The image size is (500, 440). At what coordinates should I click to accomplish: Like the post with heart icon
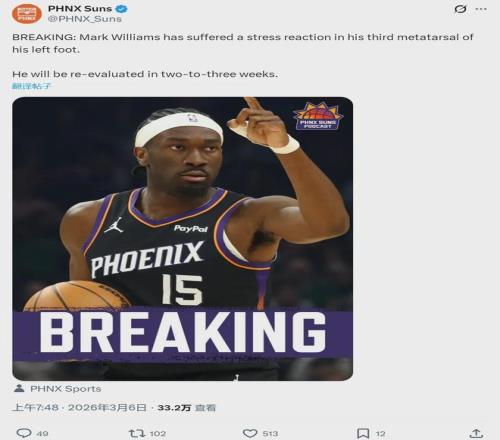(250, 433)
